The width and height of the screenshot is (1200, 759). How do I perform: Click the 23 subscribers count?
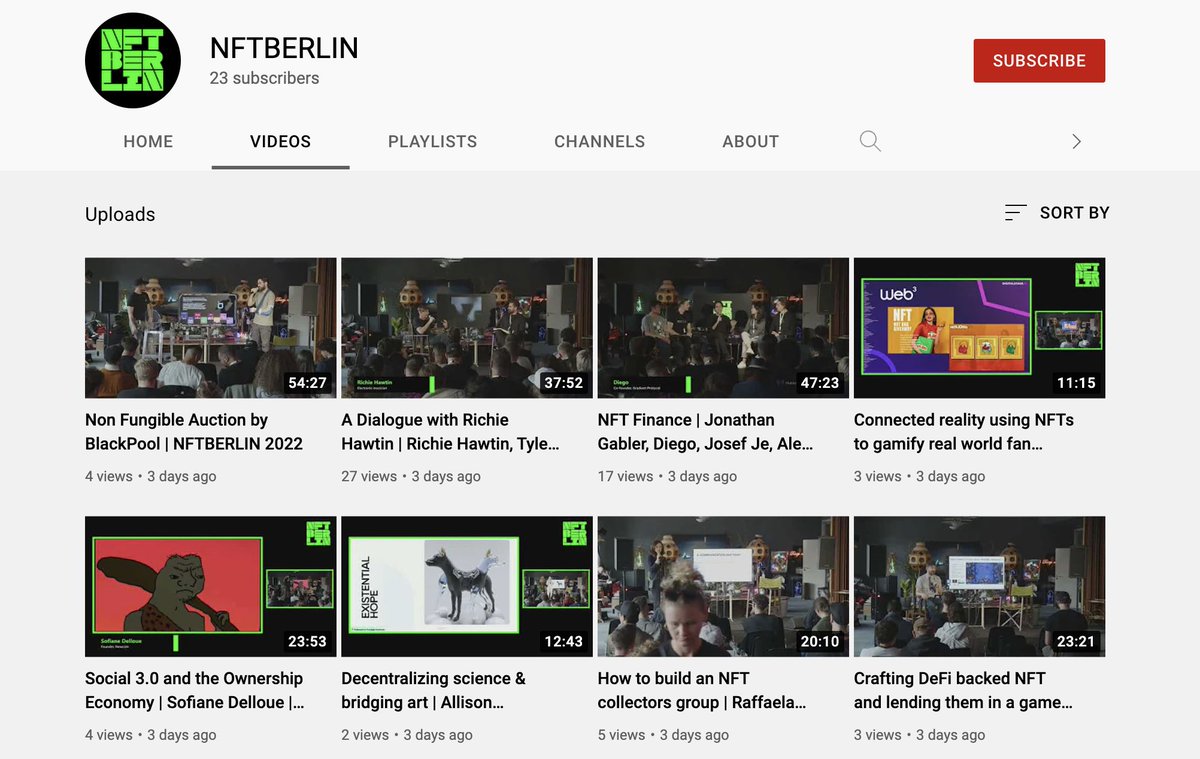[264, 78]
